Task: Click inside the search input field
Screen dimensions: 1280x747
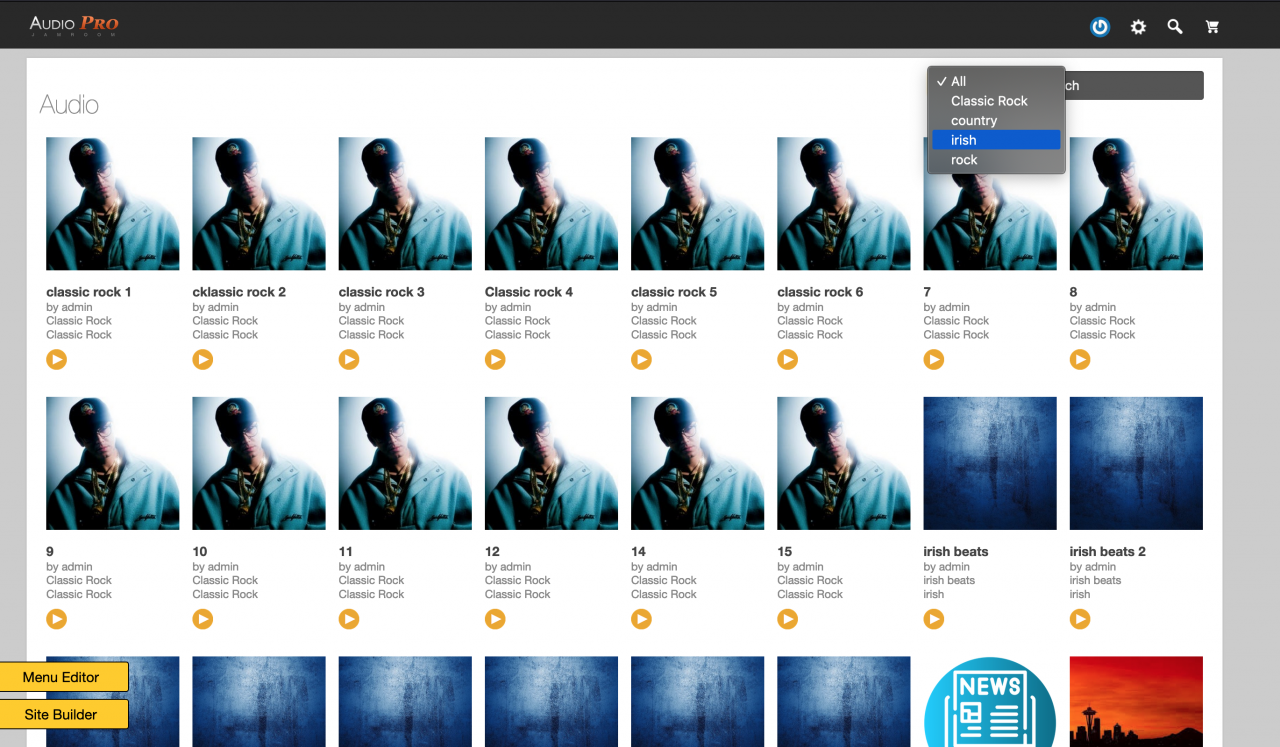Action: coord(1135,86)
